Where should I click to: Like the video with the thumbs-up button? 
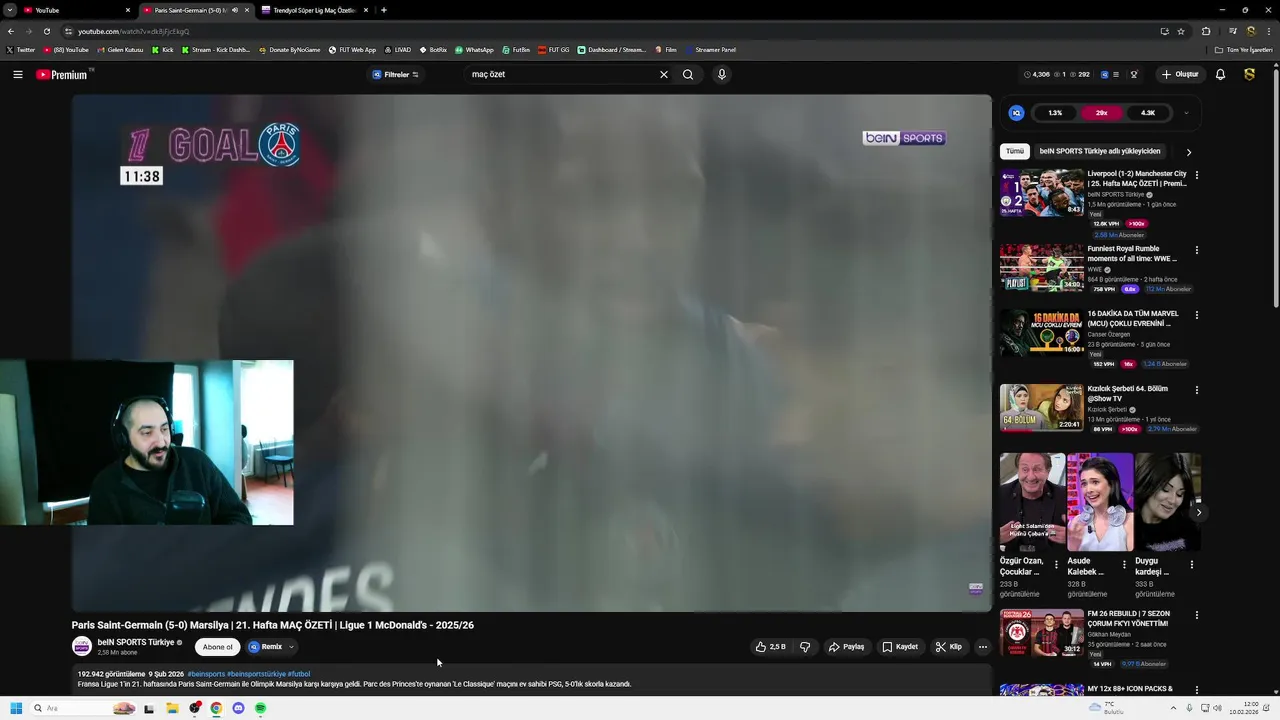tap(770, 647)
